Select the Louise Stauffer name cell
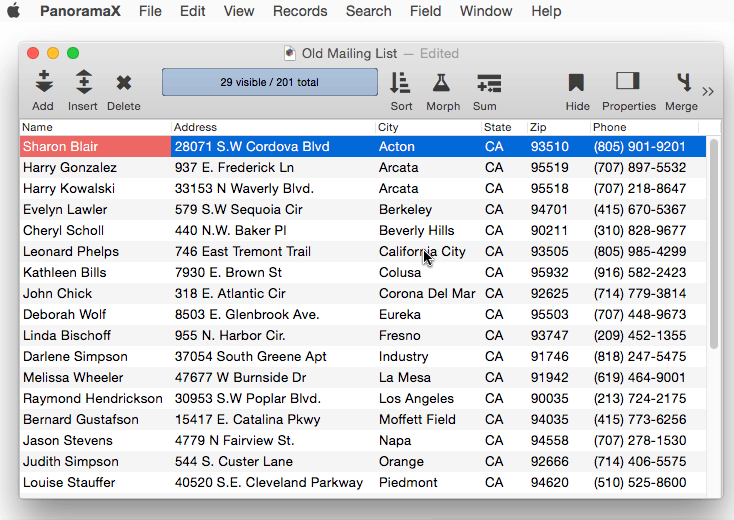Screen dimensions: 734x520 point(95,483)
